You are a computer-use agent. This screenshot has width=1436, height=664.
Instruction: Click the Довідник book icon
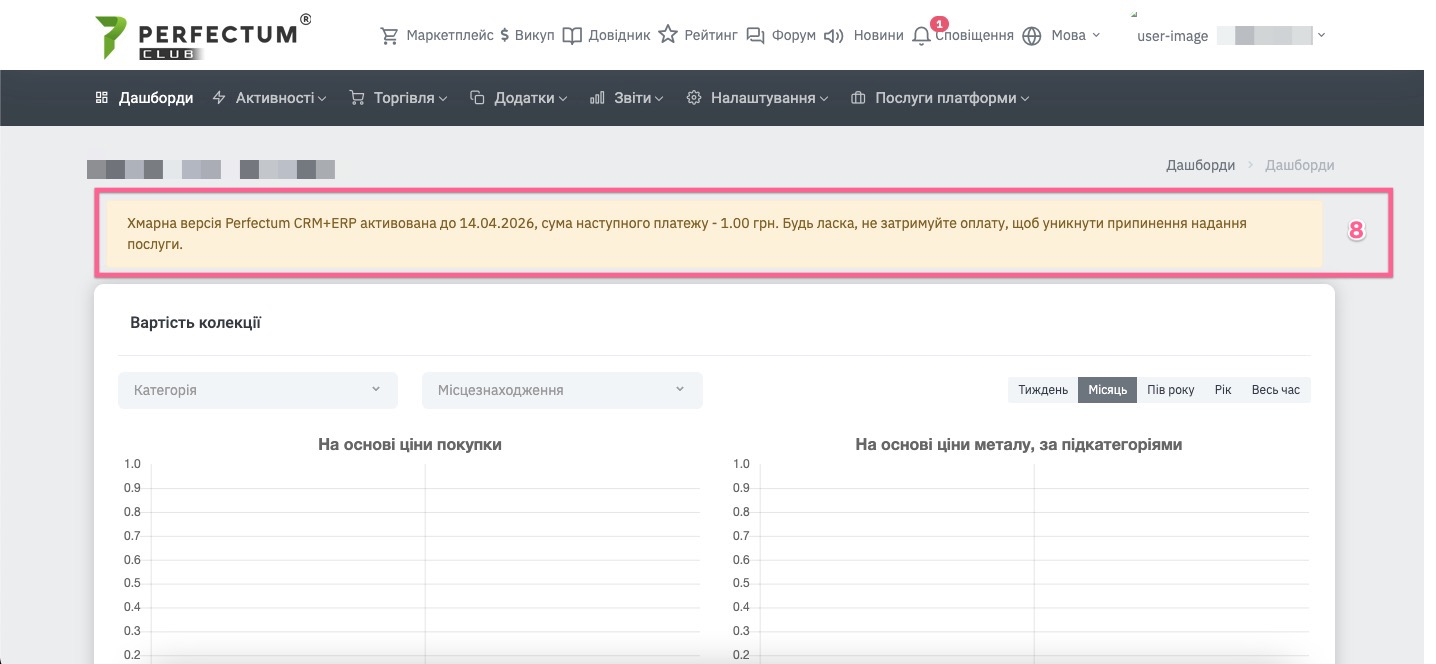click(572, 36)
